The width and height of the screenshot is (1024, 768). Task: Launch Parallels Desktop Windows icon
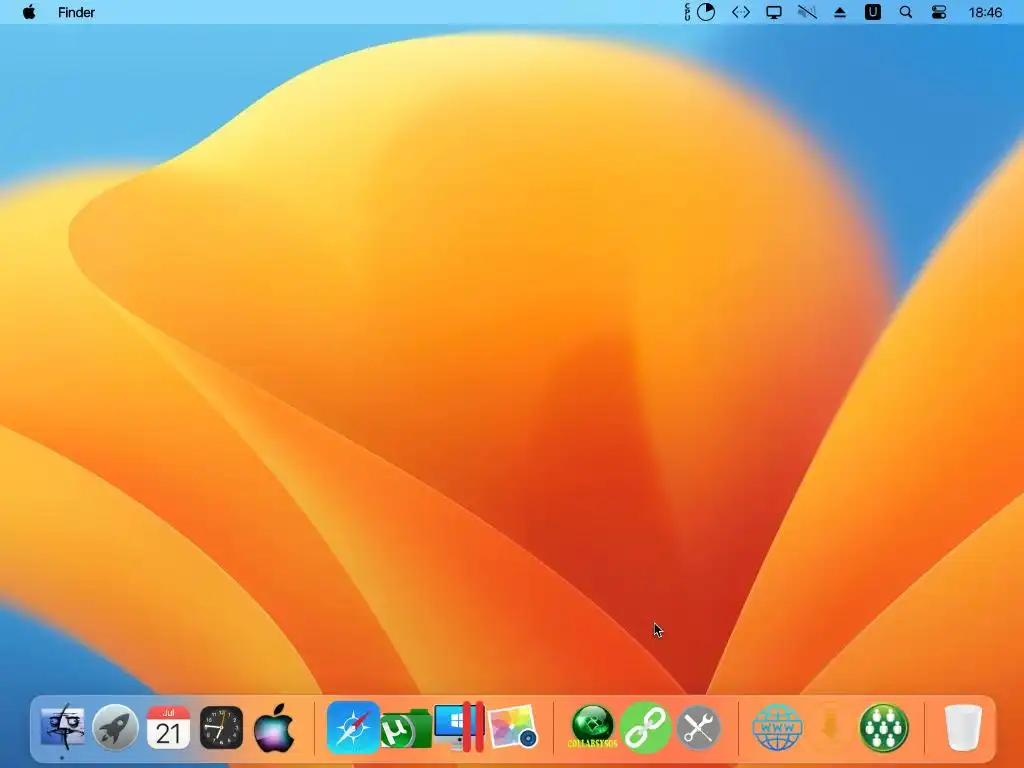point(459,727)
